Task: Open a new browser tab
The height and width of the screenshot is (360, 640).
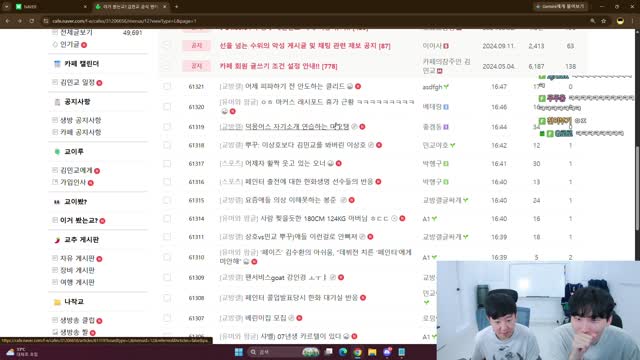Action: pyautogui.click(x=176, y=7)
